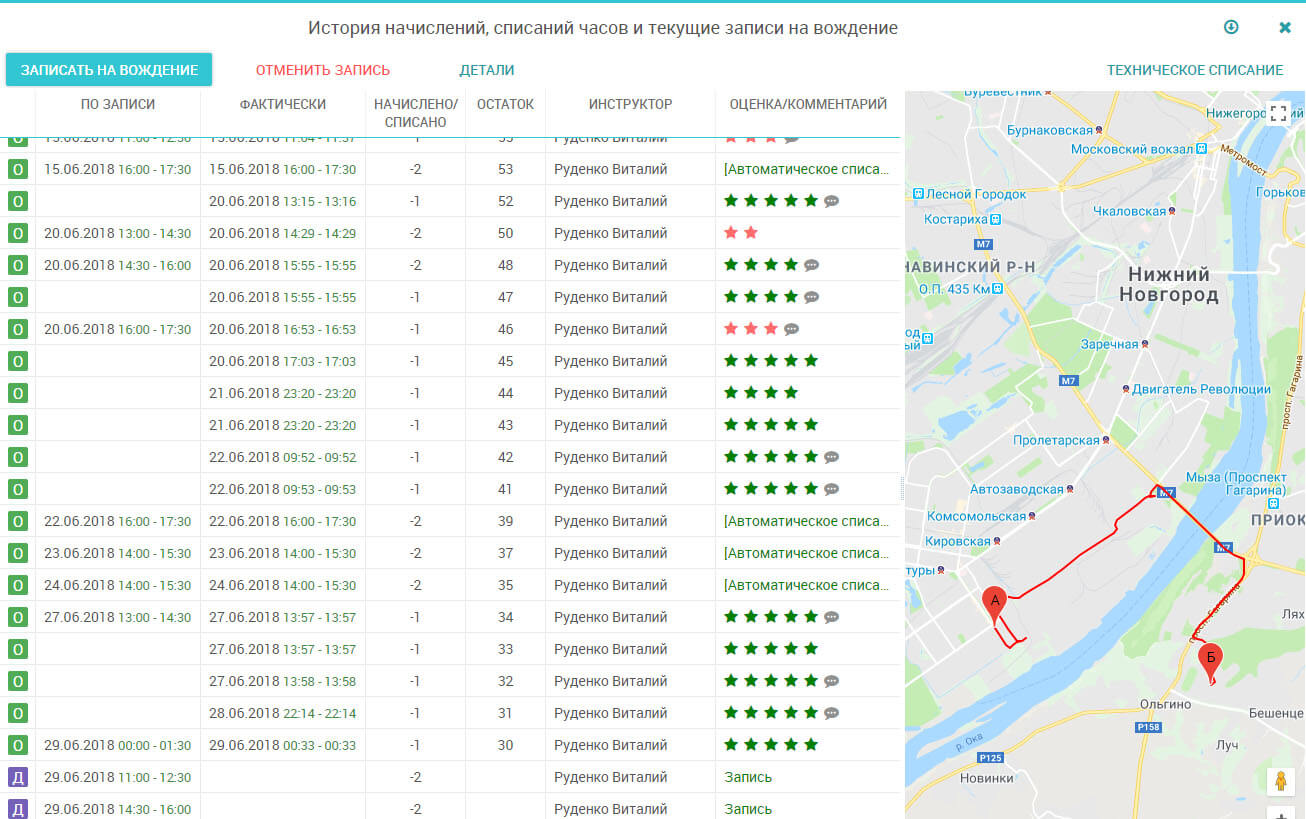Click the Кировская station label on the map

point(964,541)
